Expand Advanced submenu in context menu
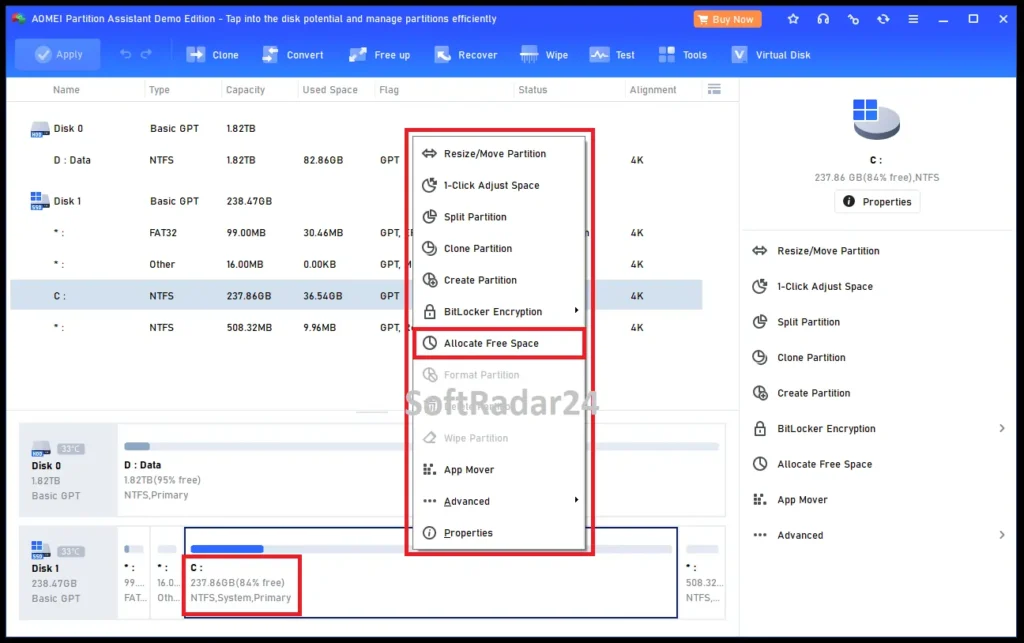The height and width of the screenshot is (643, 1024). (x=499, y=501)
